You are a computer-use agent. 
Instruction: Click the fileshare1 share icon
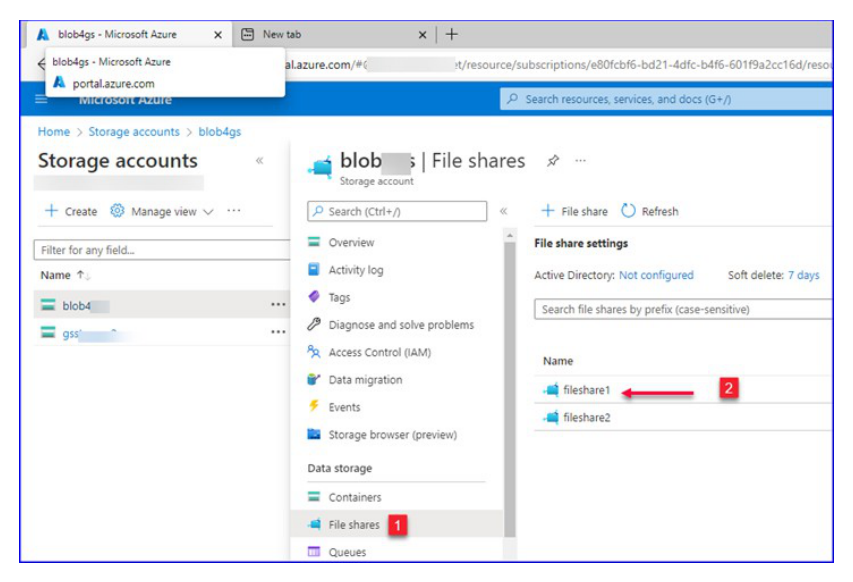pyautogui.click(x=551, y=389)
